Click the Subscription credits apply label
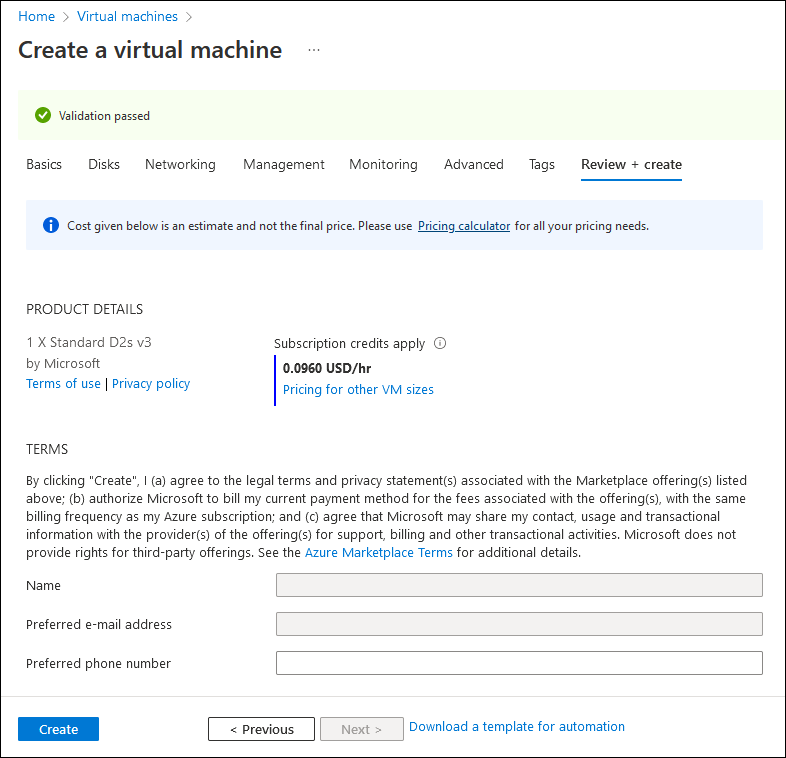Viewport: 786px width, 758px height. click(x=349, y=343)
